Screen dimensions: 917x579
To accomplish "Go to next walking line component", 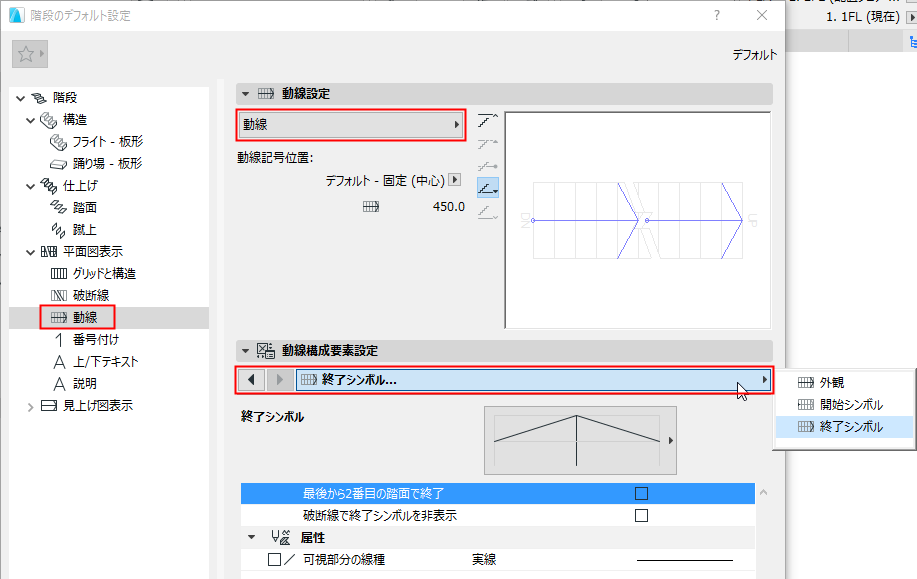I will [x=280, y=380].
